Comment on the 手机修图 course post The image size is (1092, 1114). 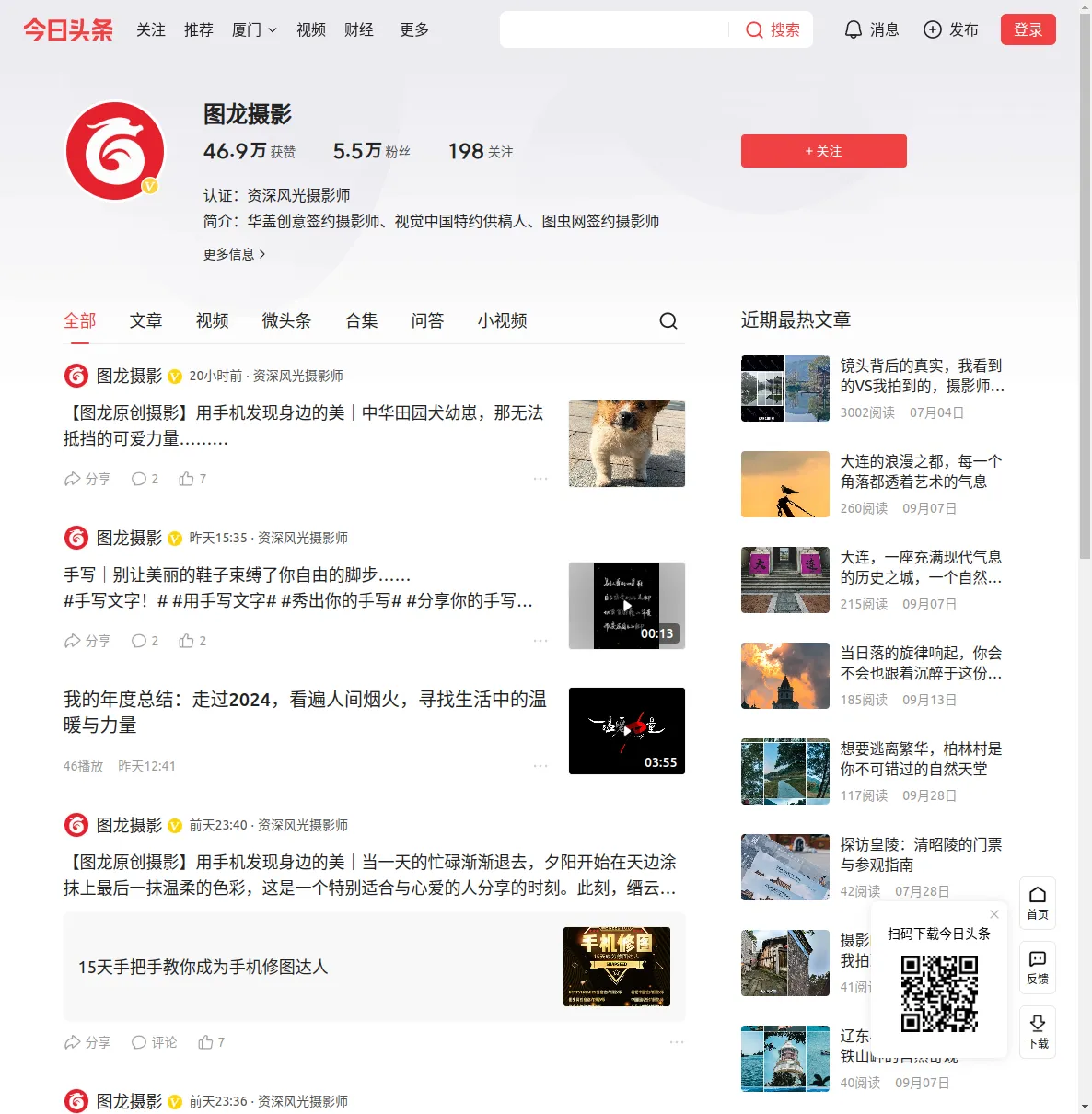pyautogui.click(x=154, y=1042)
